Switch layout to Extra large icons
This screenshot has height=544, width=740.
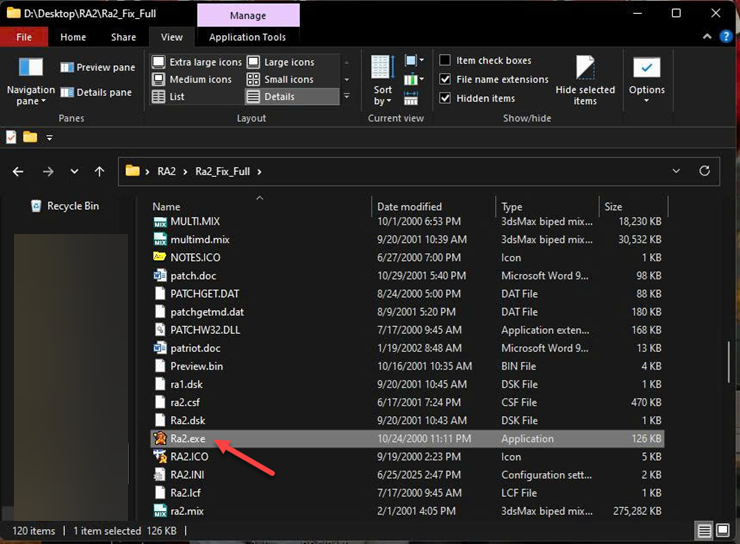(197, 62)
